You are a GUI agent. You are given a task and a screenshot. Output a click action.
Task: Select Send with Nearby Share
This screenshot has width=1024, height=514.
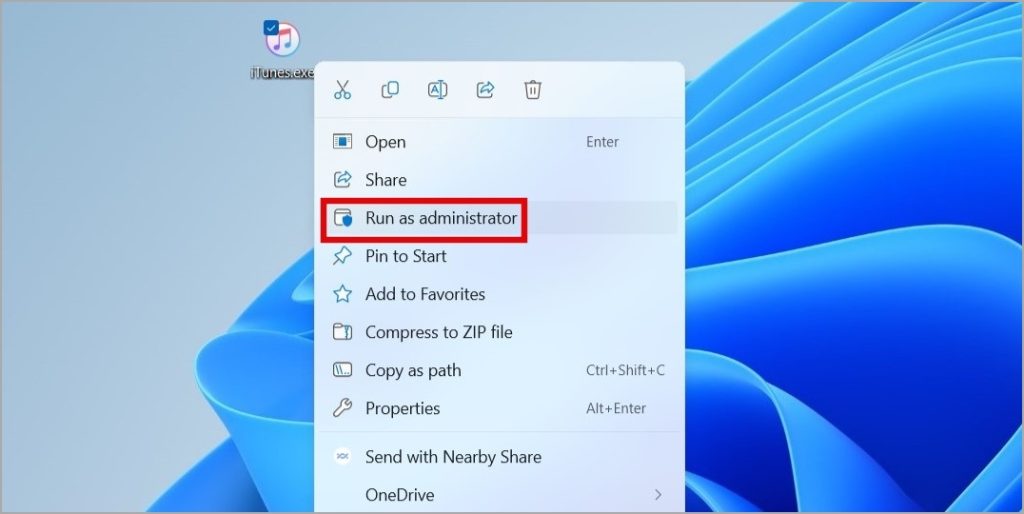(x=499, y=457)
